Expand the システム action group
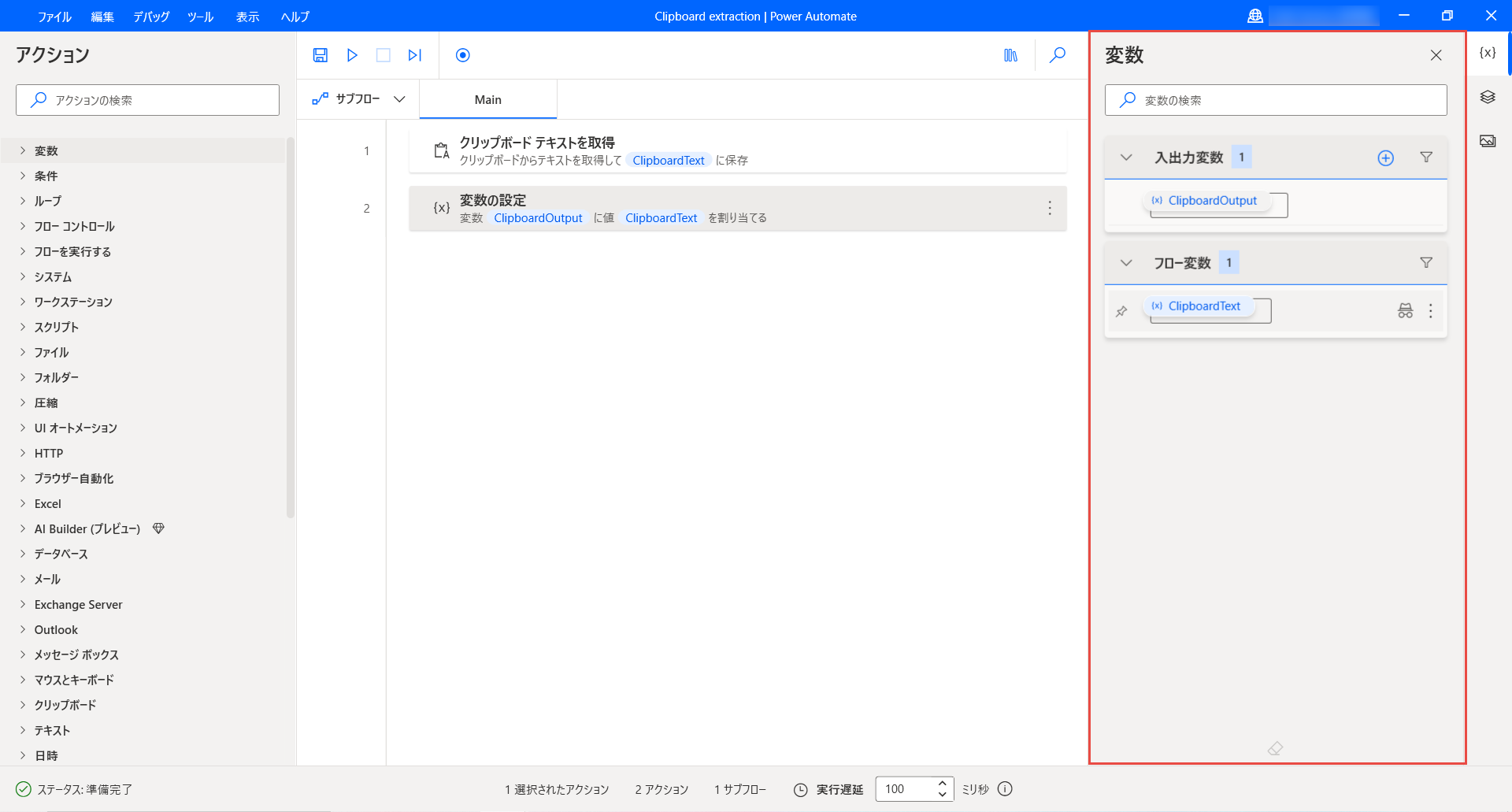 tap(23, 276)
